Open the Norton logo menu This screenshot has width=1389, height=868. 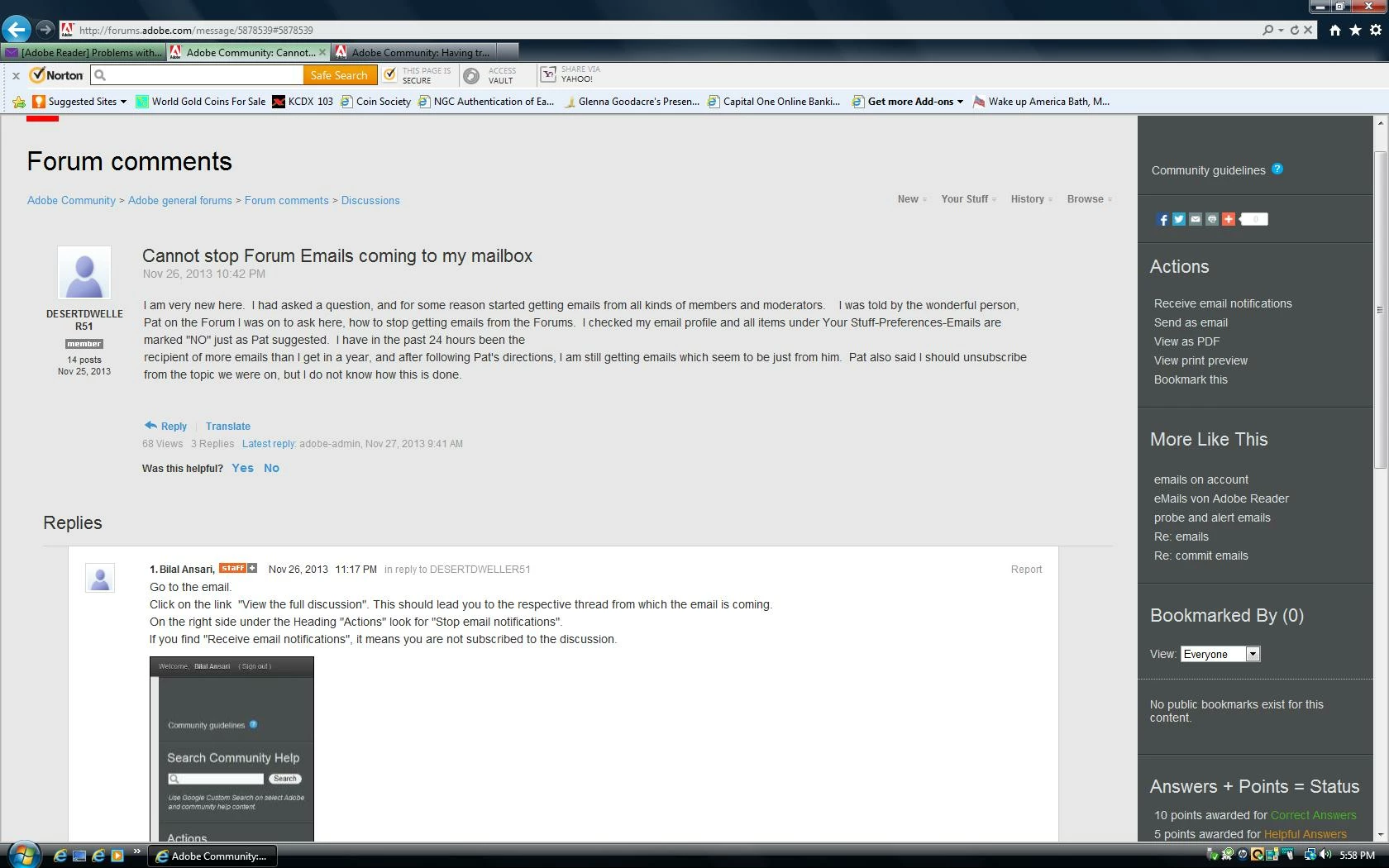pyautogui.click(x=56, y=75)
